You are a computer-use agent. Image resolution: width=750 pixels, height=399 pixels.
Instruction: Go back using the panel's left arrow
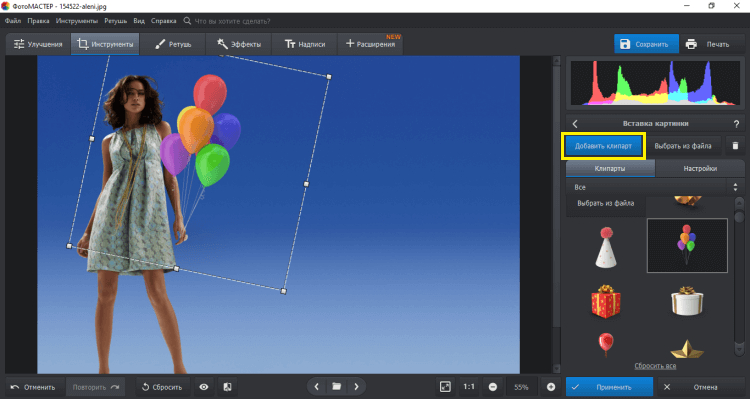click(575, 124)
